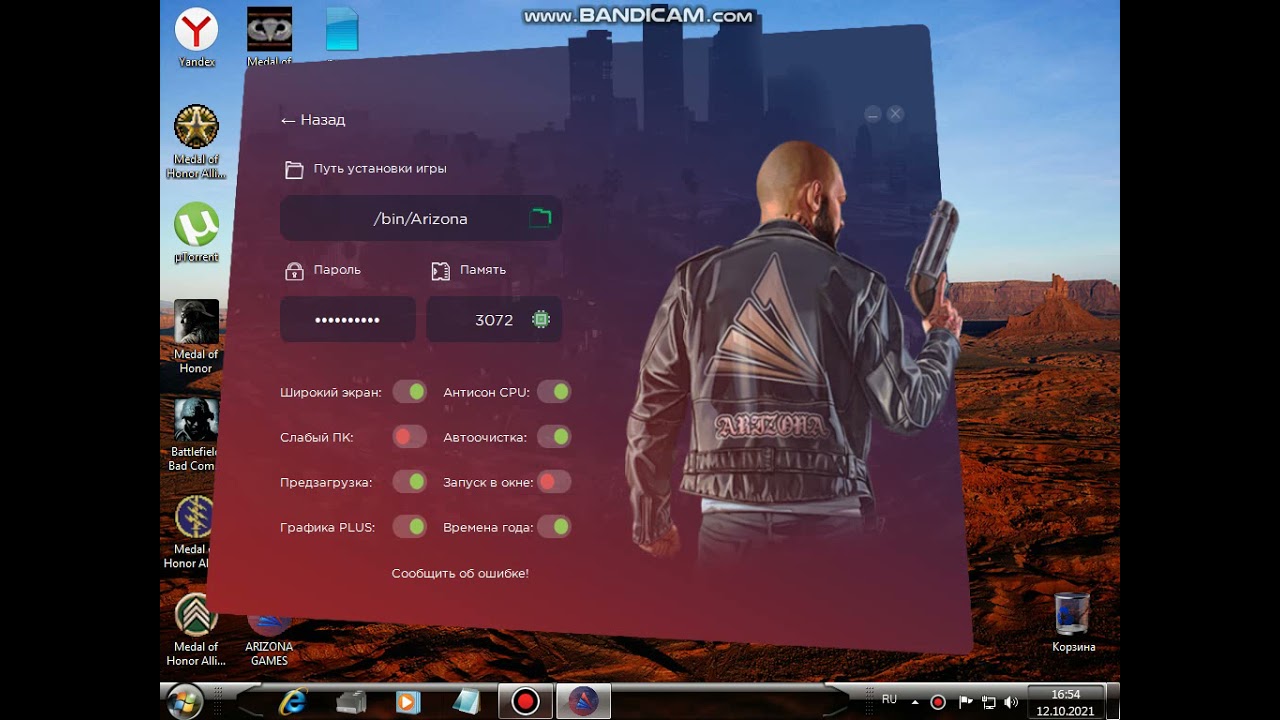The image size is (1280, 720).
Task: Click the RU language indicator
Action: click(889, 700)
